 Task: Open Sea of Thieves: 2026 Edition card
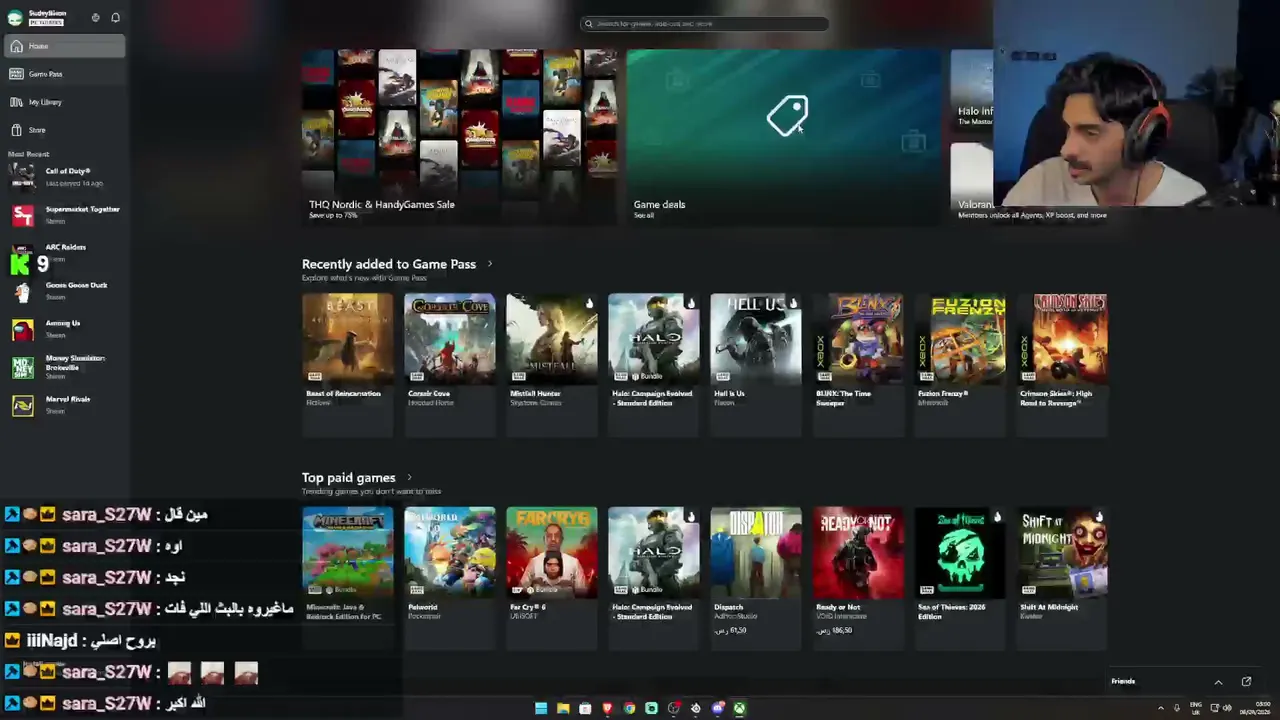click(960, 579)
